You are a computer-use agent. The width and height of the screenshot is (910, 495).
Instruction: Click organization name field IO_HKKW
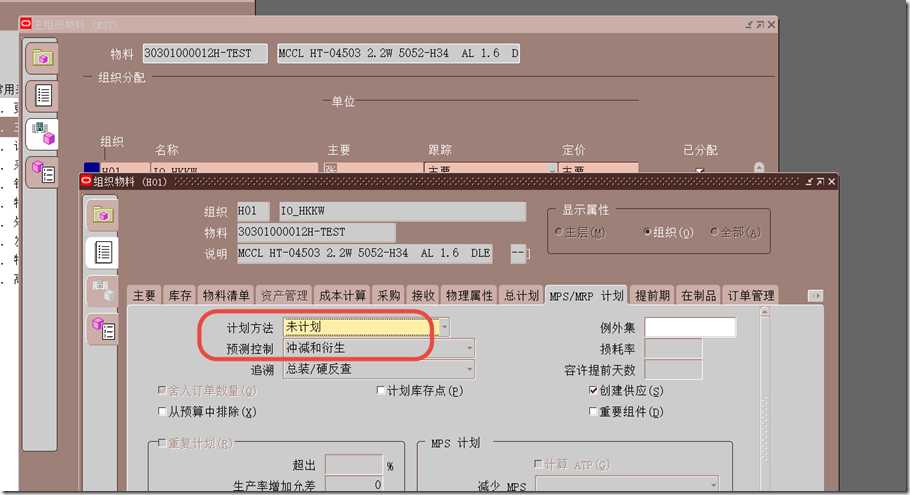pyautogui.click(x=402, y=211)
